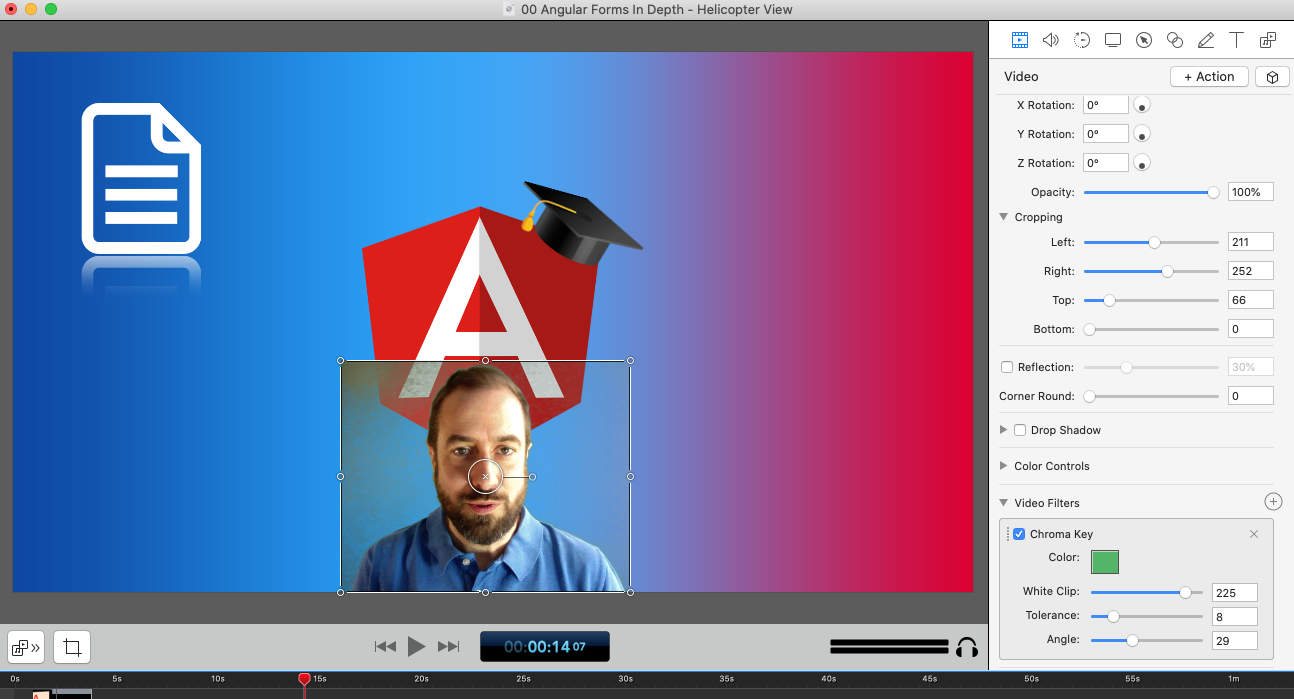The image size is (1294, 699).
Task: Click the Right crop value 252
Action: [1251, 271]
